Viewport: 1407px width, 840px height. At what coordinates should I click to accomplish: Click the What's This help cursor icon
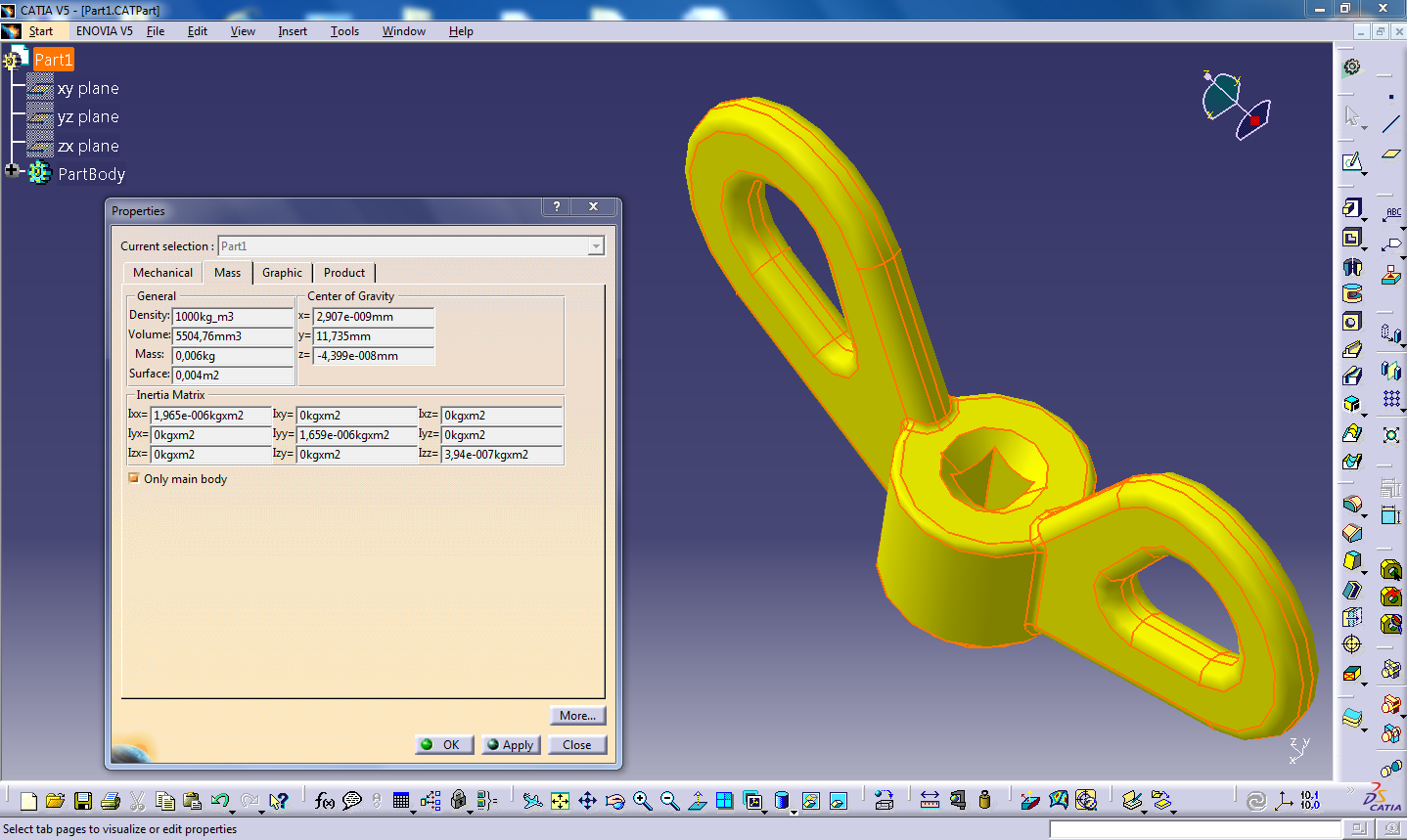tap(279, 801)
